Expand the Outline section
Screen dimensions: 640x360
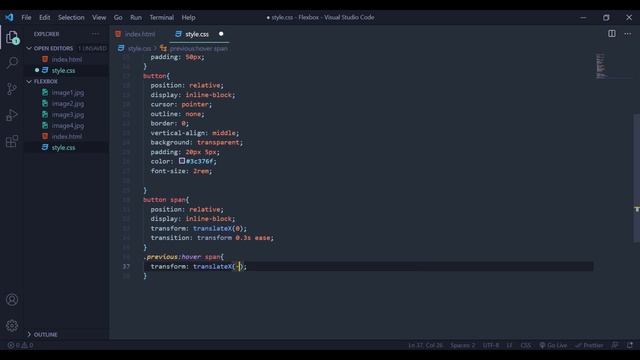[29, 334]
